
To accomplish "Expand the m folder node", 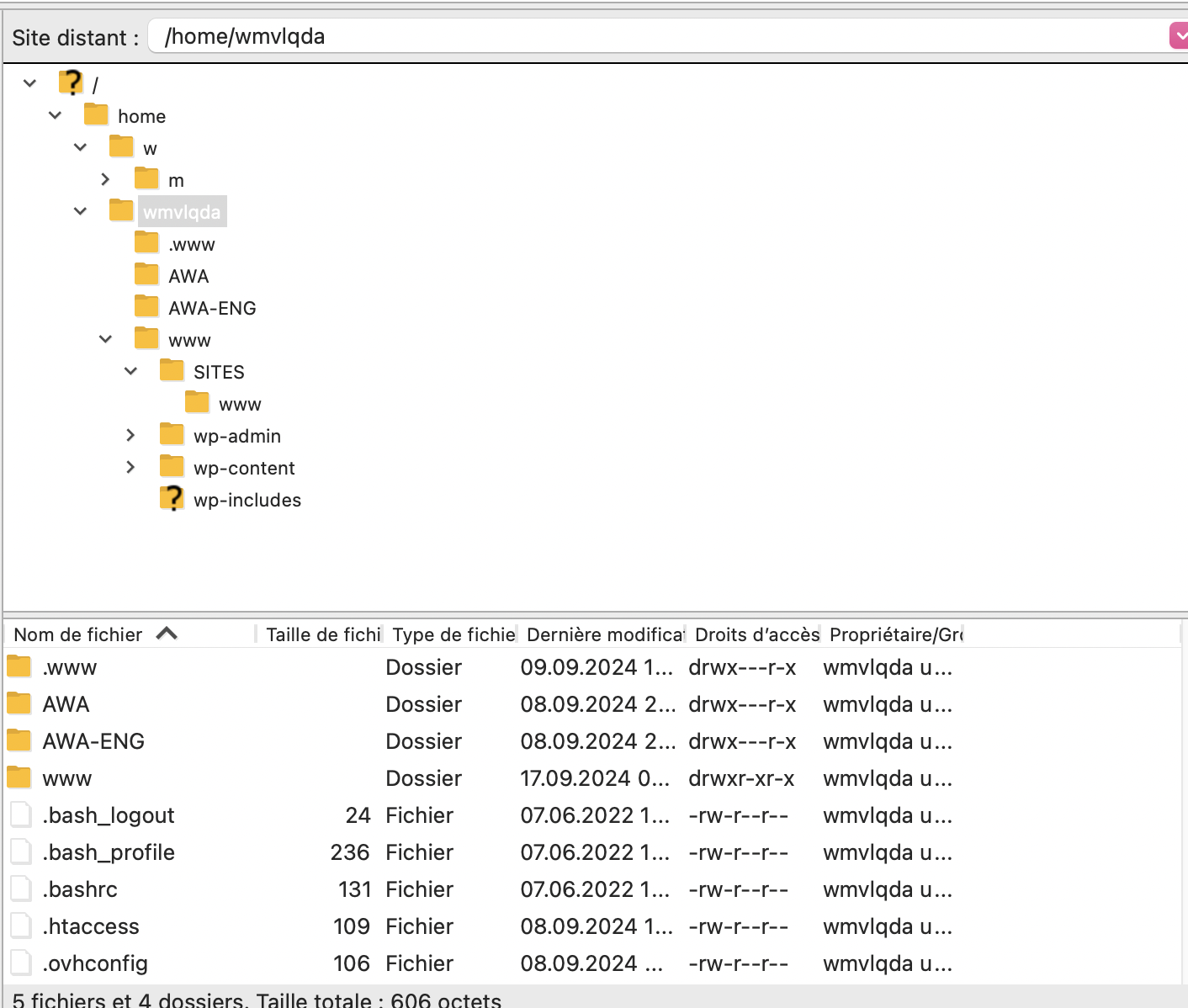I will pyautogui.click(x=105, y=179).
